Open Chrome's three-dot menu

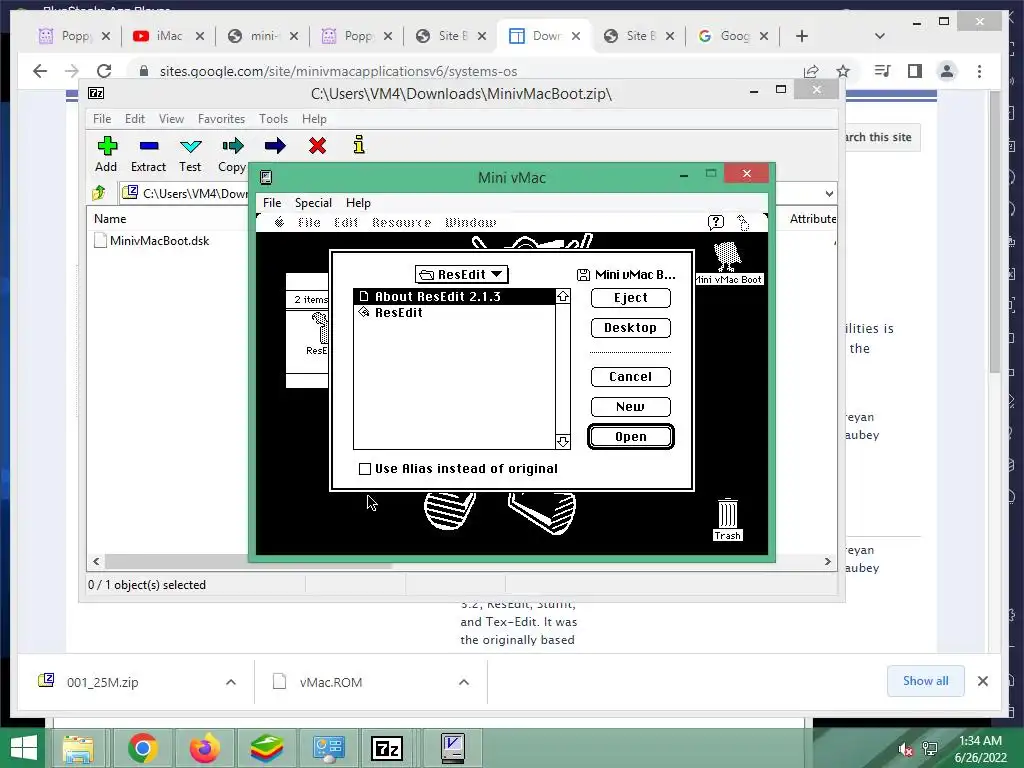pos(979,71)
